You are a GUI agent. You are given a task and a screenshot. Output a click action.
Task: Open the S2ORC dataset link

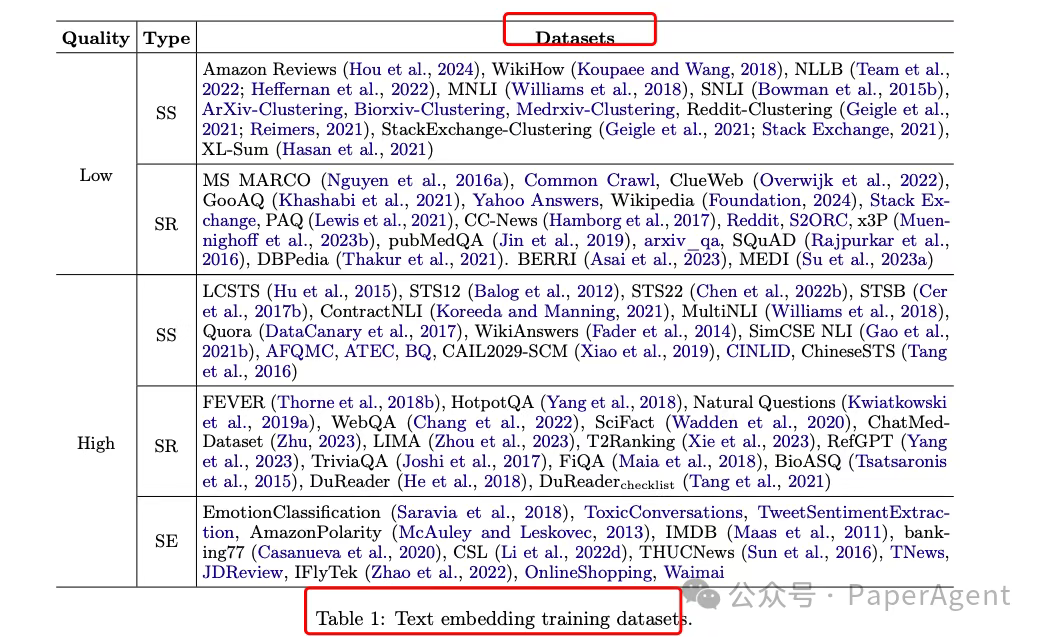point(819,220)
